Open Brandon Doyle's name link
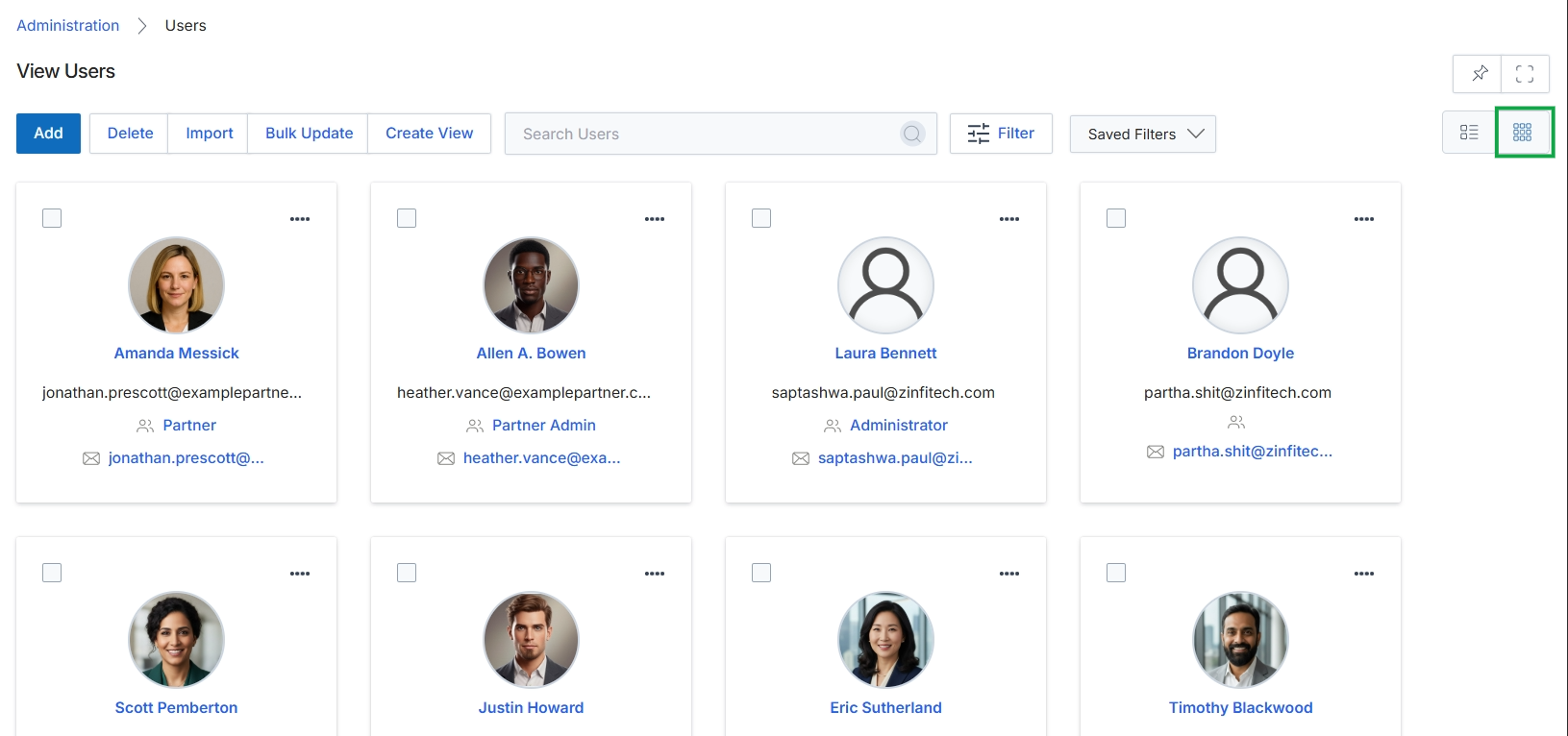1568x736 pixels. click(x=1240, y=354)
